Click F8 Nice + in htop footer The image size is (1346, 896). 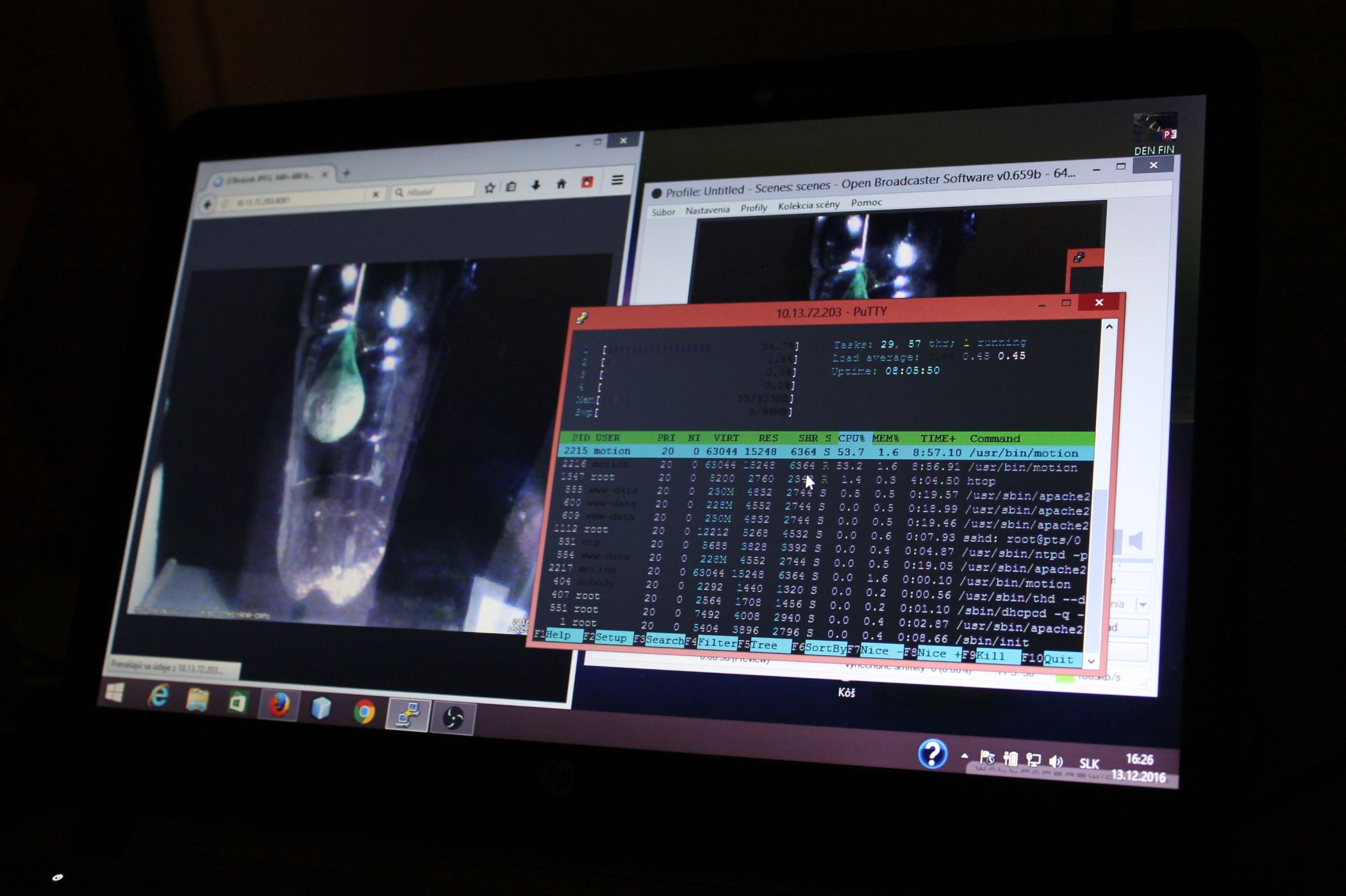tap(933, 654)
